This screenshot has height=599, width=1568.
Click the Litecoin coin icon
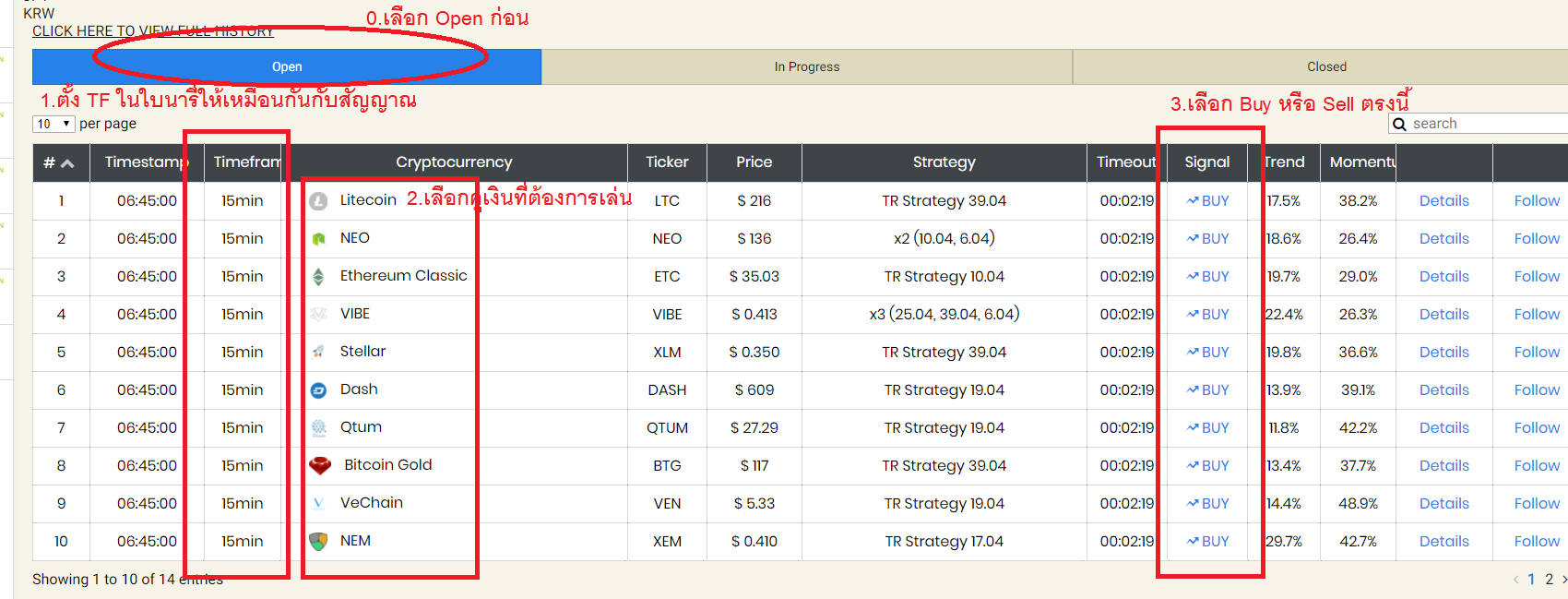pyautogui.click(x=318, y=201)
